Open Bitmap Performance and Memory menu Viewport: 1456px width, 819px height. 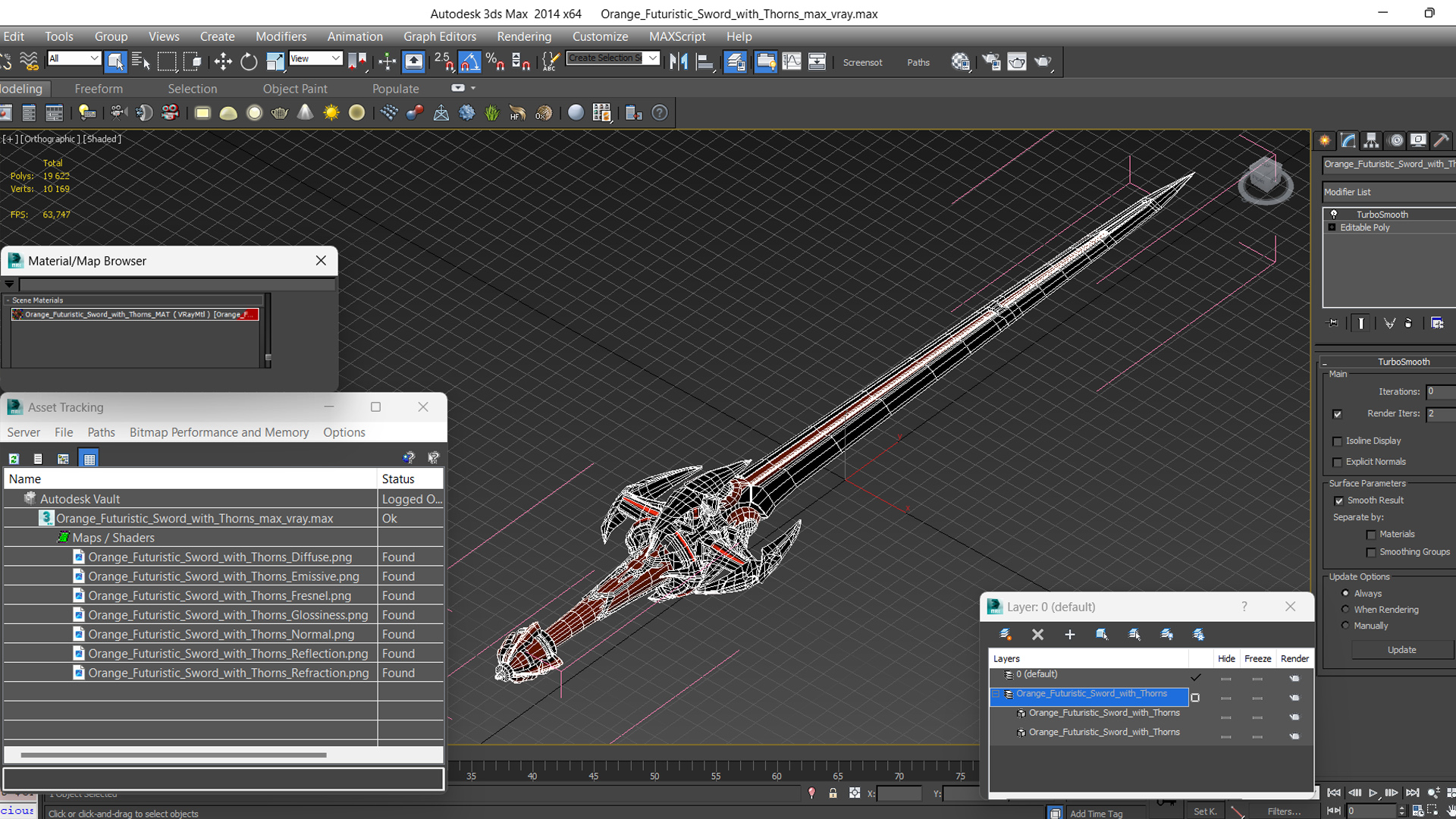219,432
